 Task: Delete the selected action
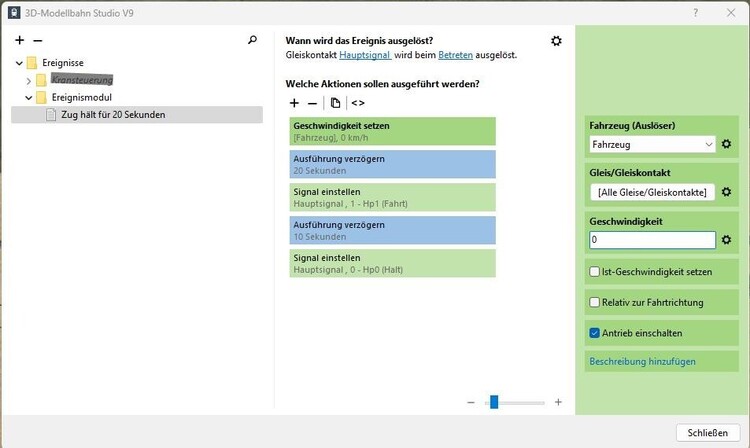[312, 103]
